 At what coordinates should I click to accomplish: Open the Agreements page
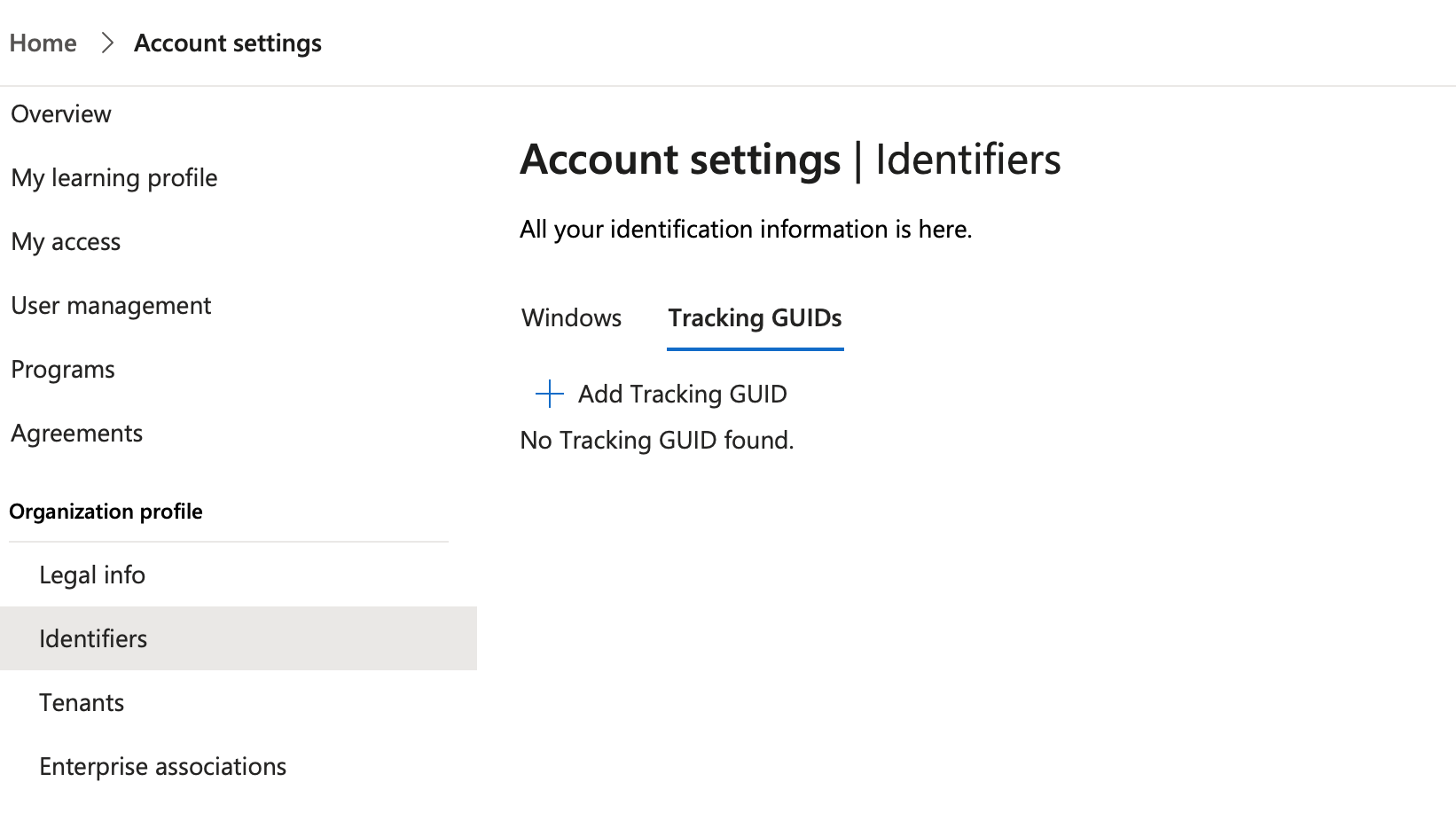77,434
